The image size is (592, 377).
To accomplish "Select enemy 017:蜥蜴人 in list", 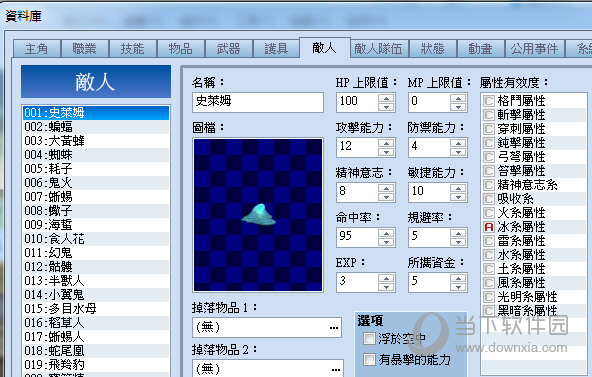I will pos(96,336).
